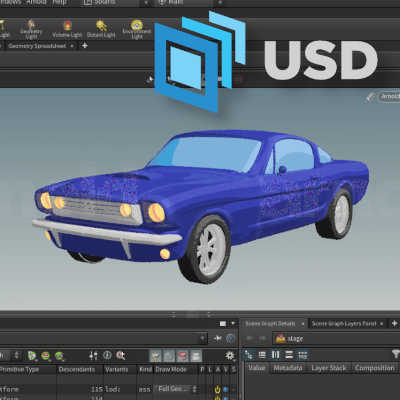Open the scene graph tree gear settings
The image size is (400, 400).
pos(230,356)
